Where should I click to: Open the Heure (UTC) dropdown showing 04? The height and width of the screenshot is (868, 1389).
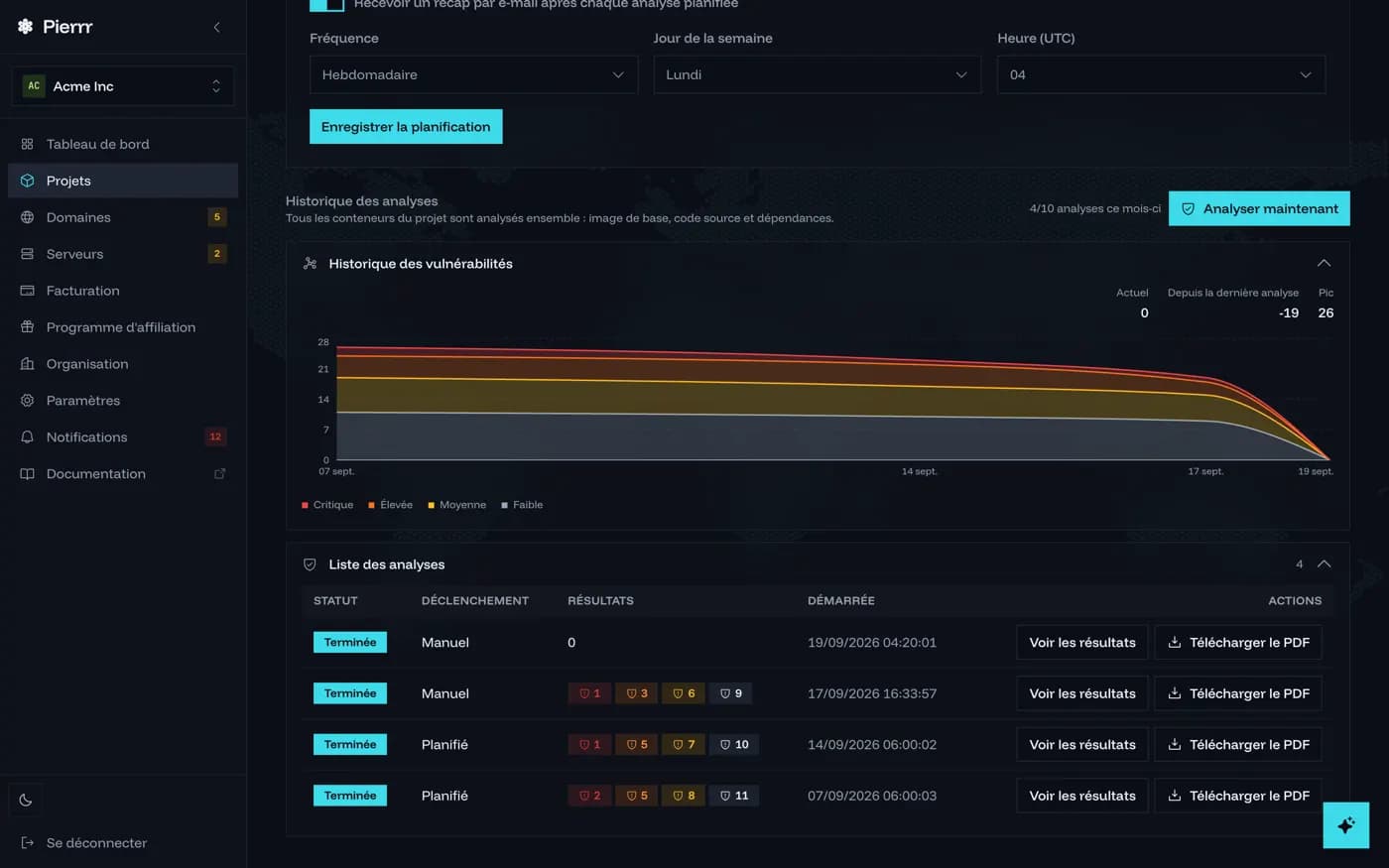(x=1161, y=75)
